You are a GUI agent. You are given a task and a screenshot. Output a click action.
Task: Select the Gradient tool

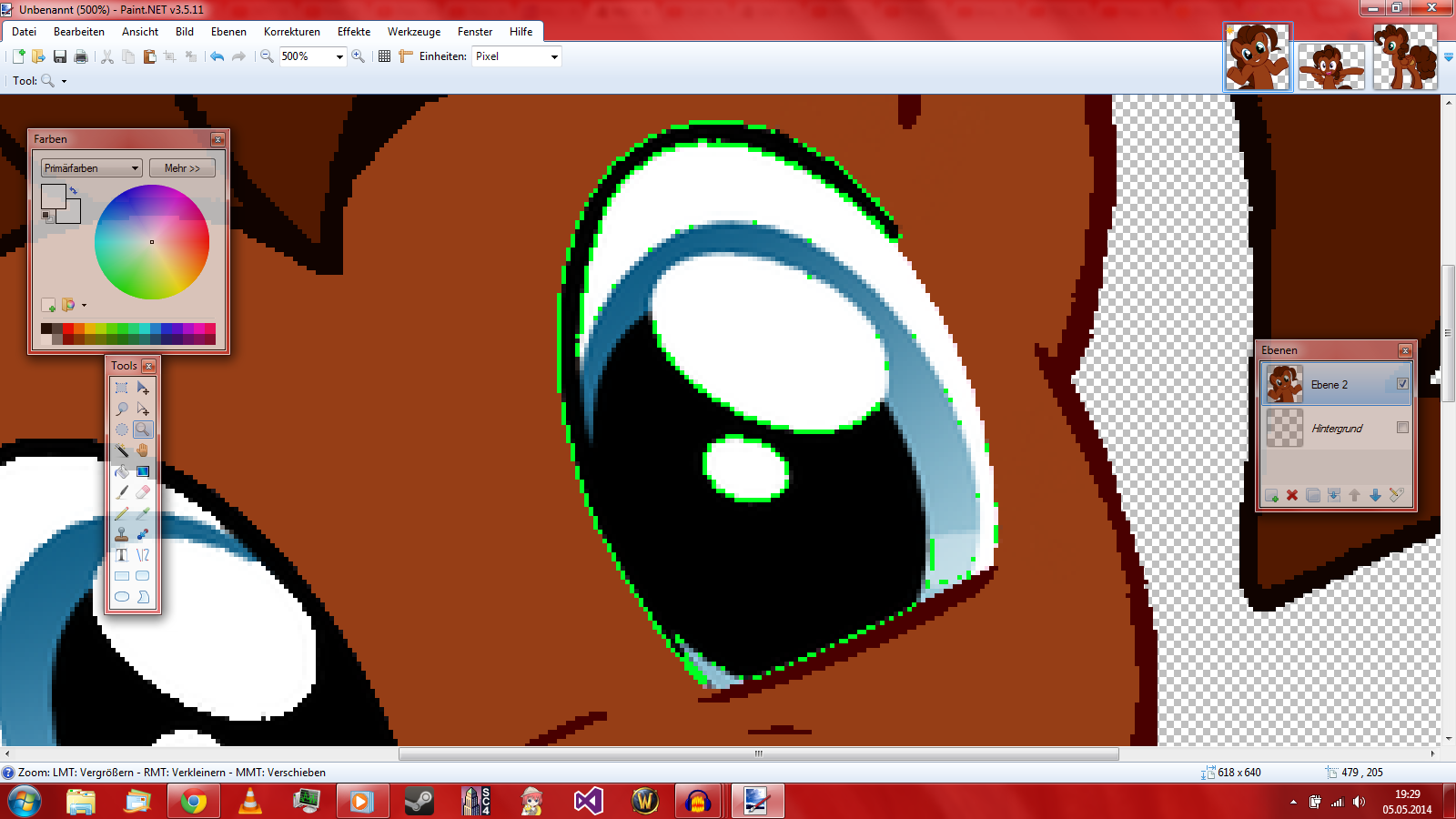tap(143, 471)
